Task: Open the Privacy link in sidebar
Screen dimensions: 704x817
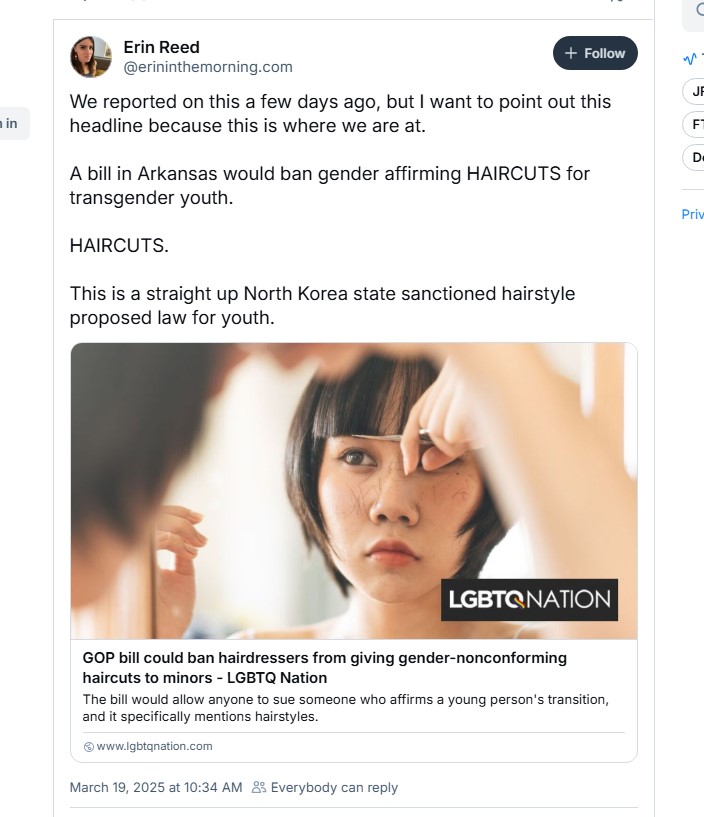Action: 692,214
